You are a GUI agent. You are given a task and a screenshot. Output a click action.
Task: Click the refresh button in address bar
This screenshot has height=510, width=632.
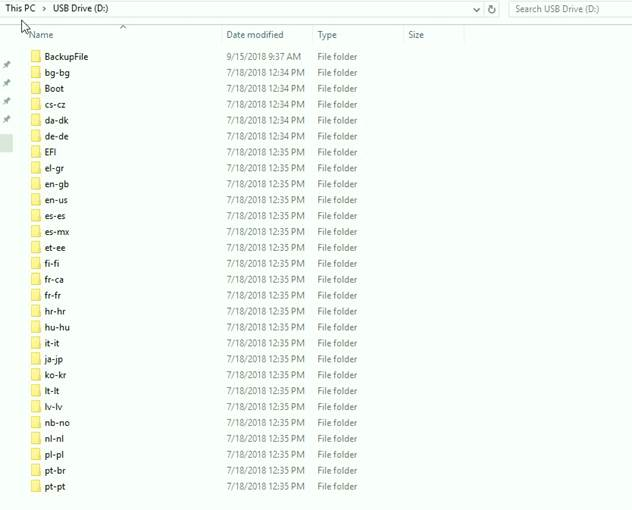pyautogui.click(x=492, y=9)
